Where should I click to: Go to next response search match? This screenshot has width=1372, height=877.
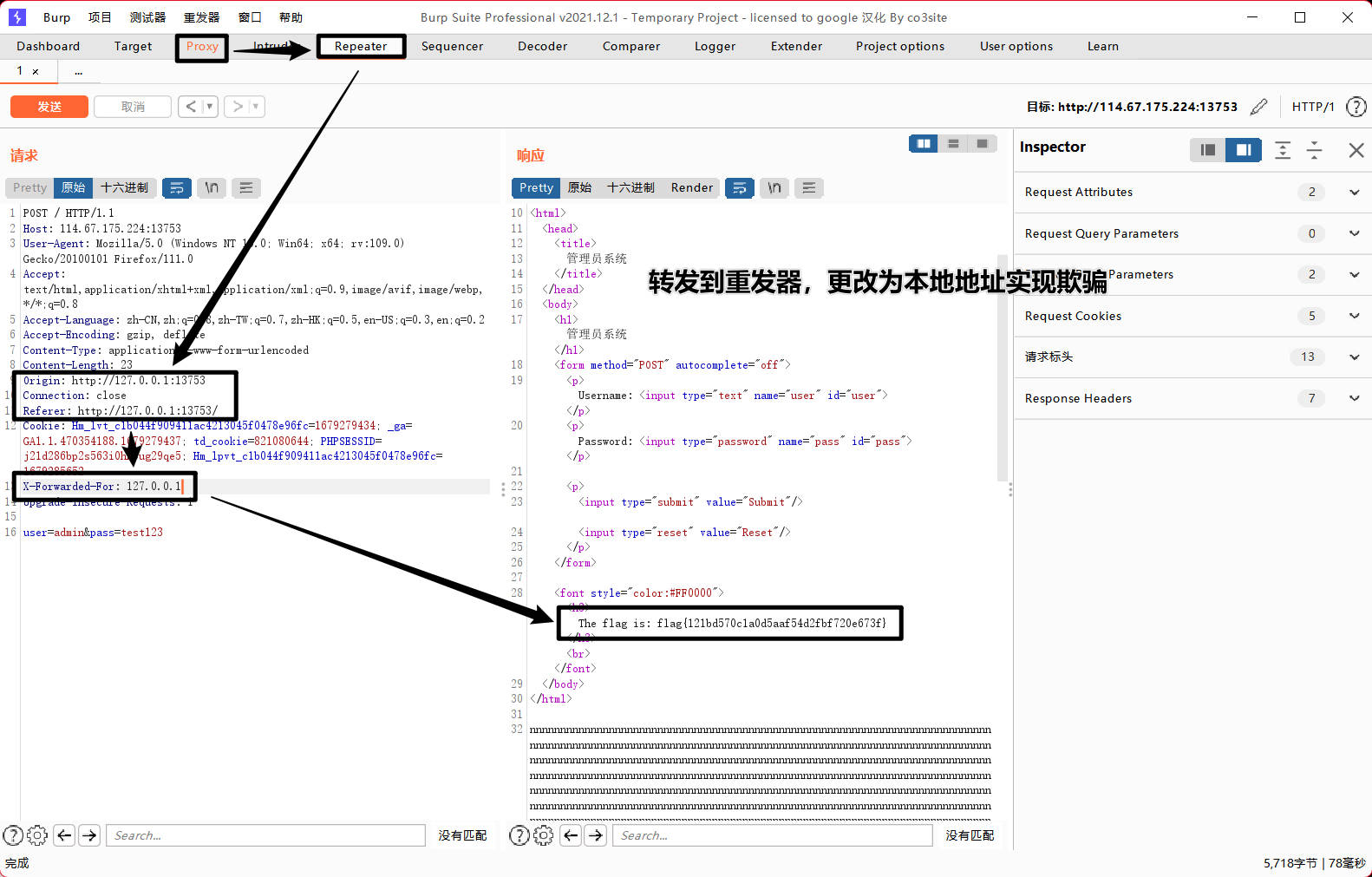[595, 835]
